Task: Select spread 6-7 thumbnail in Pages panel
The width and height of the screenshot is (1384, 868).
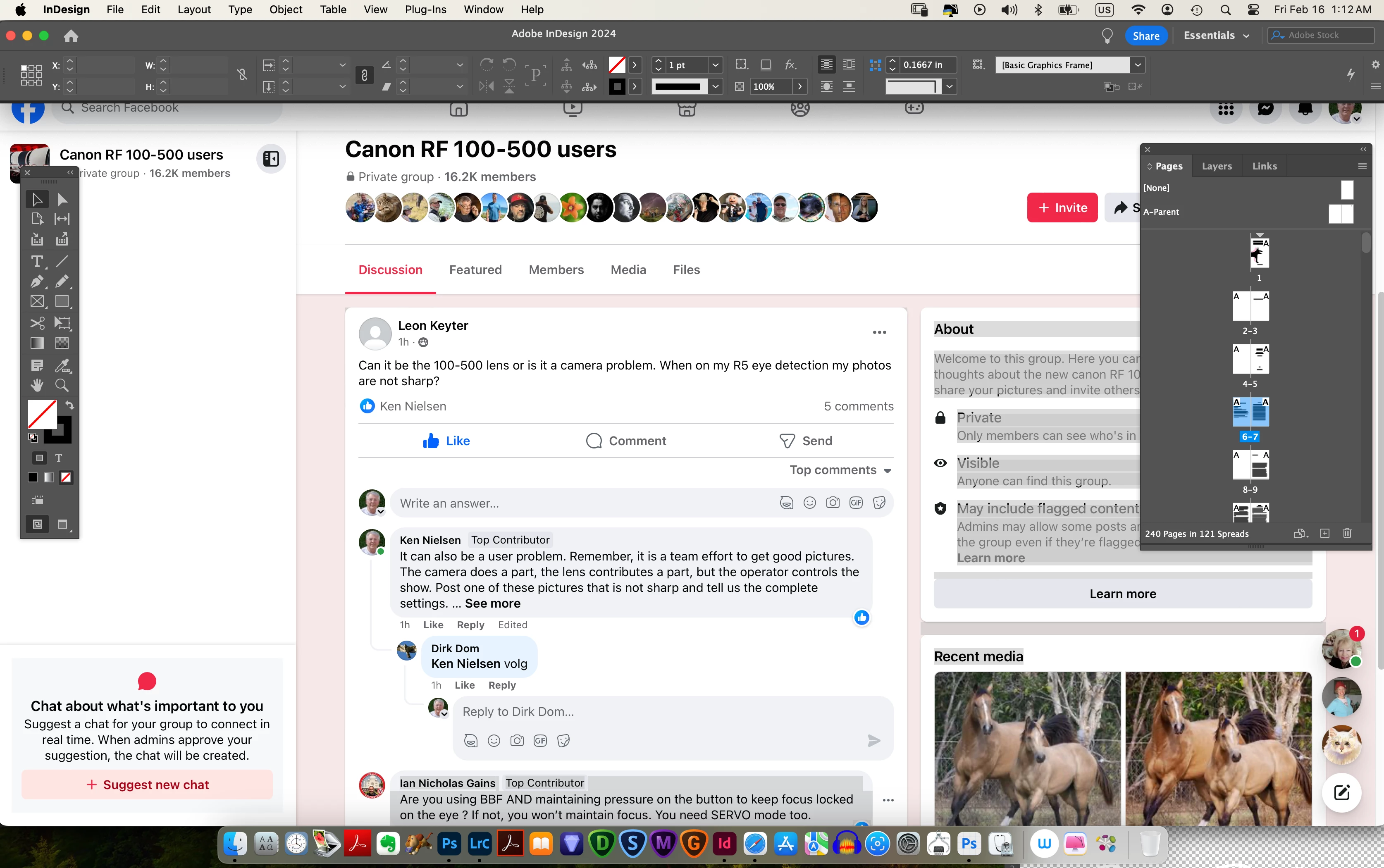Action: click(1250, 412)
